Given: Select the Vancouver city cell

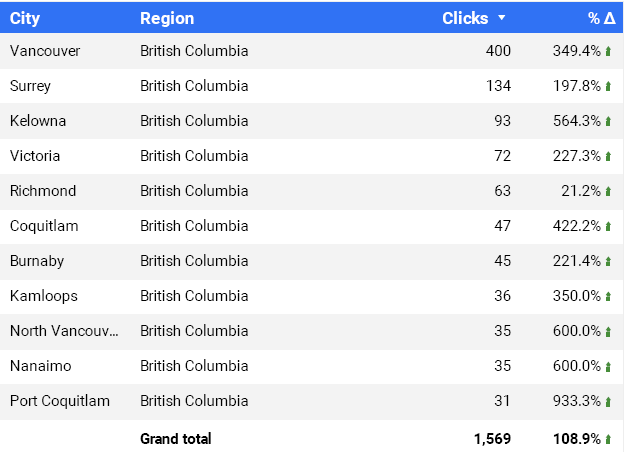Looking at the screenshot, I should [45, 51].
